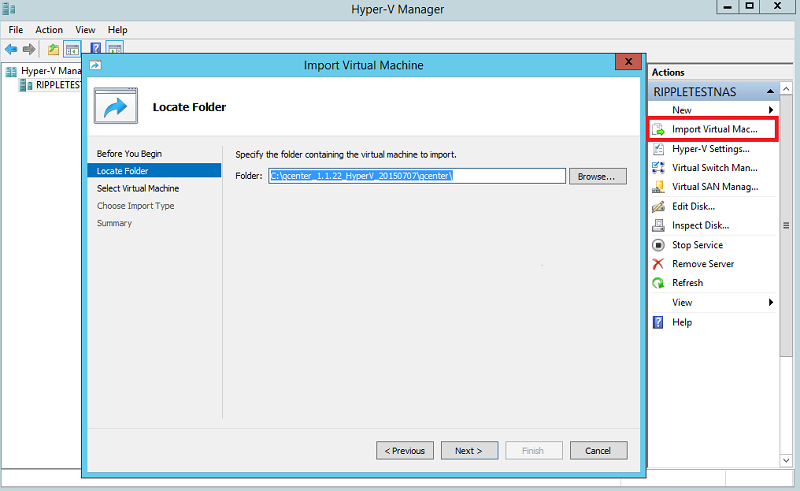Click the Back arrow toolbar icon
This screenshot has width=800, height=491.
tap(11, 50)
